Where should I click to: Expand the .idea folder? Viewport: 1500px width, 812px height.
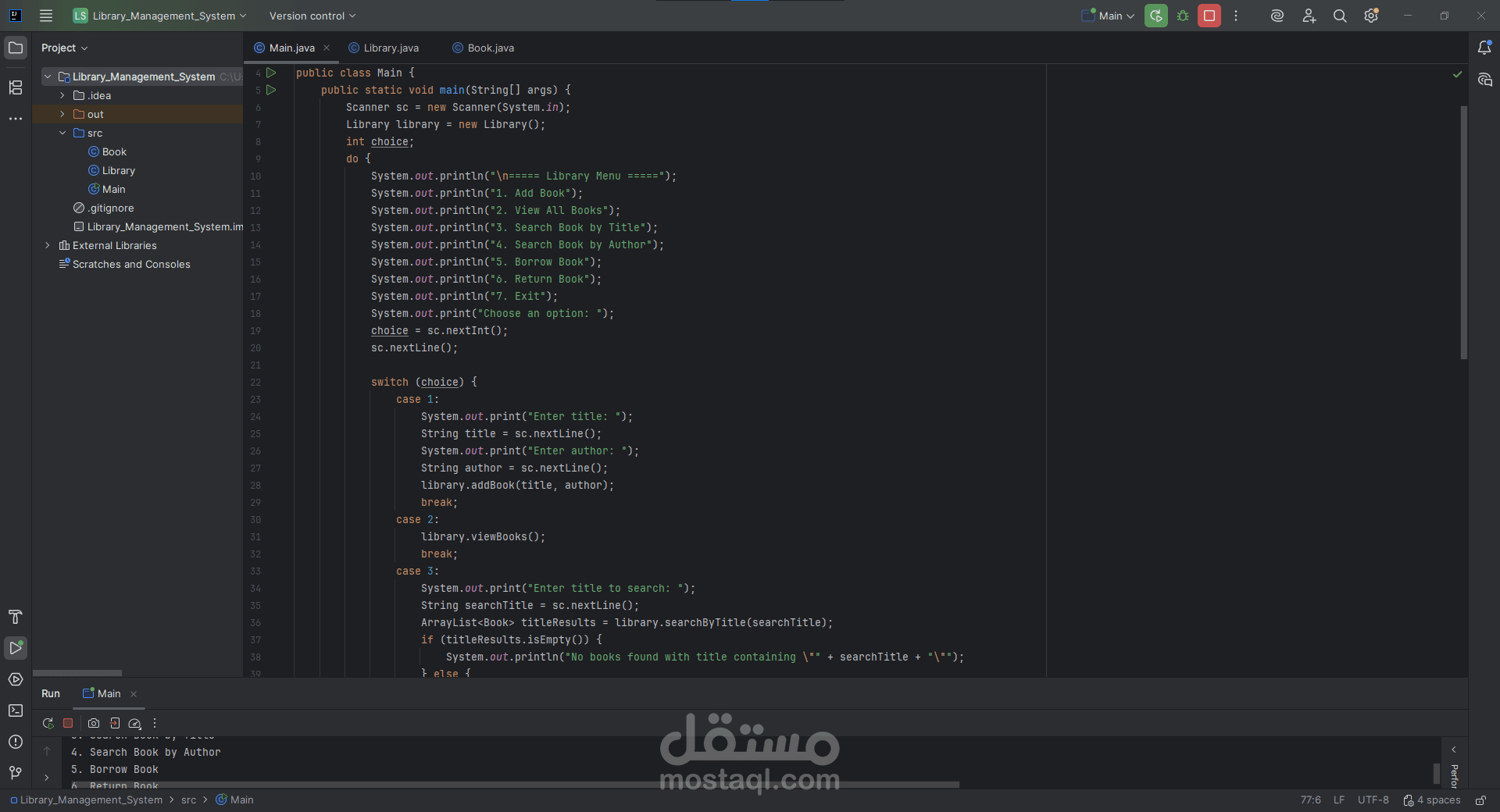coord(62,95)
